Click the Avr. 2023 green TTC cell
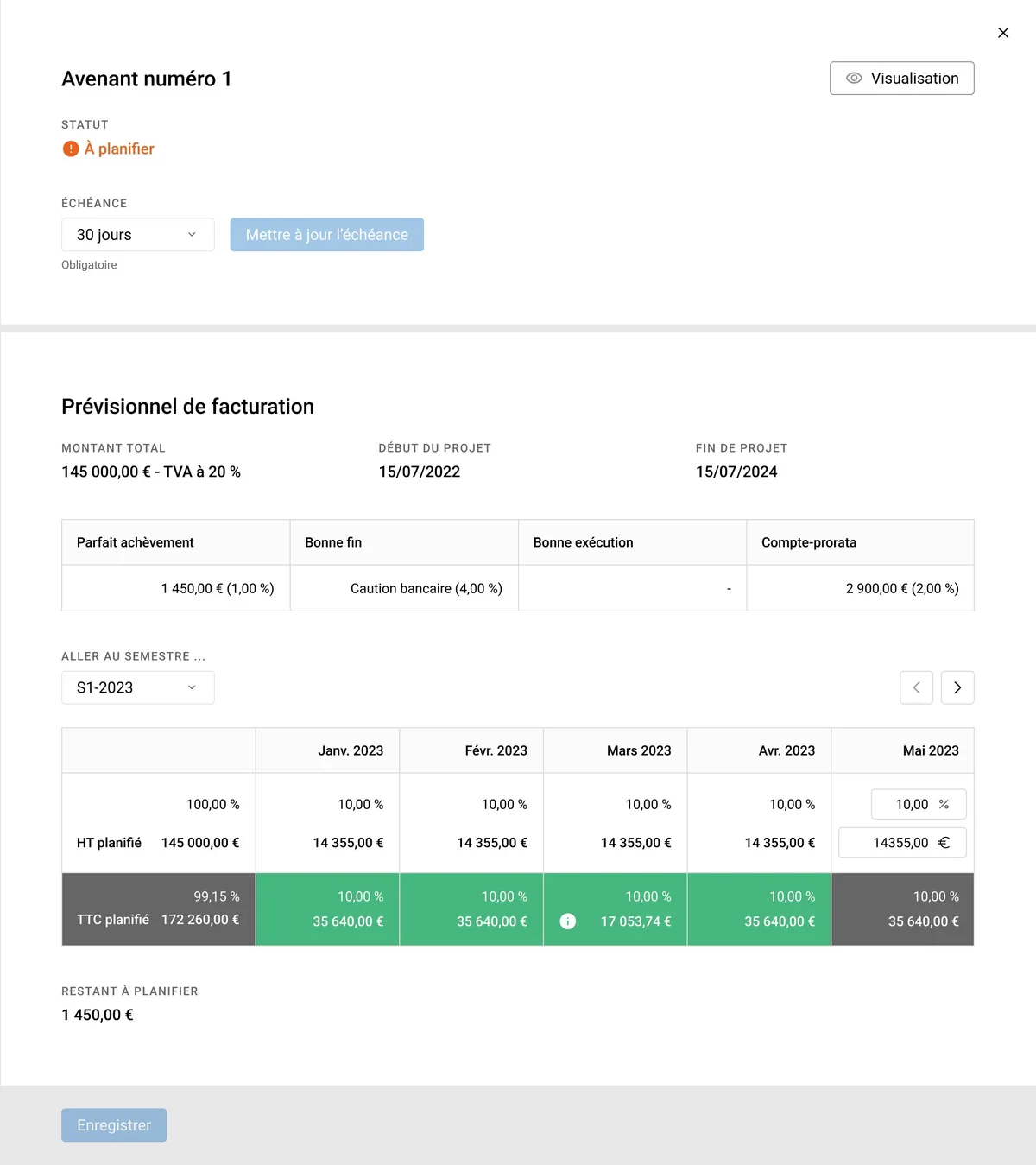The image size is (1036, 1165). (759, 909)
